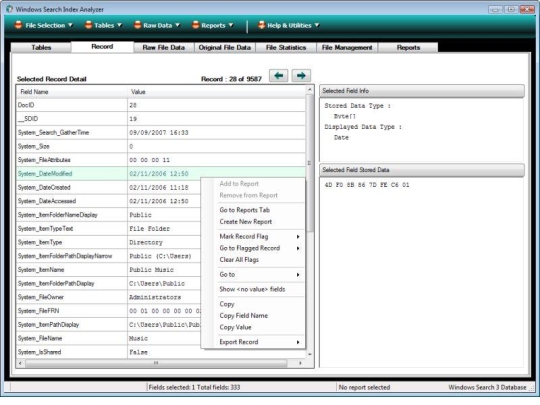540x405 pixels.
Task: Click the horizontal scroll left arrow
Action: tap(20, 363)
